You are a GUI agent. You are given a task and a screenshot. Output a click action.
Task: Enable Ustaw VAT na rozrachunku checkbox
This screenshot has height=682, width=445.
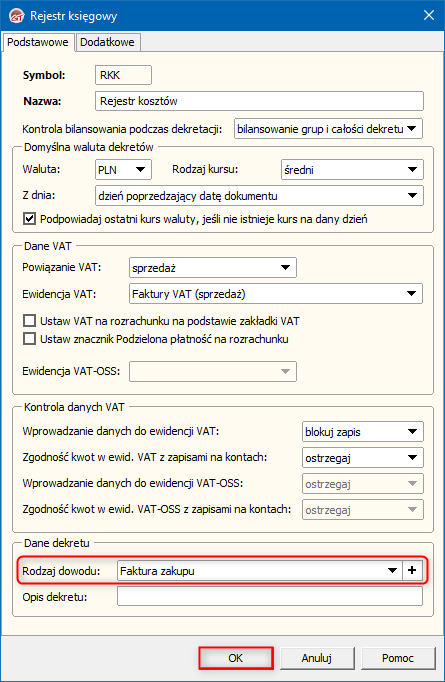[x=29, y=321]
